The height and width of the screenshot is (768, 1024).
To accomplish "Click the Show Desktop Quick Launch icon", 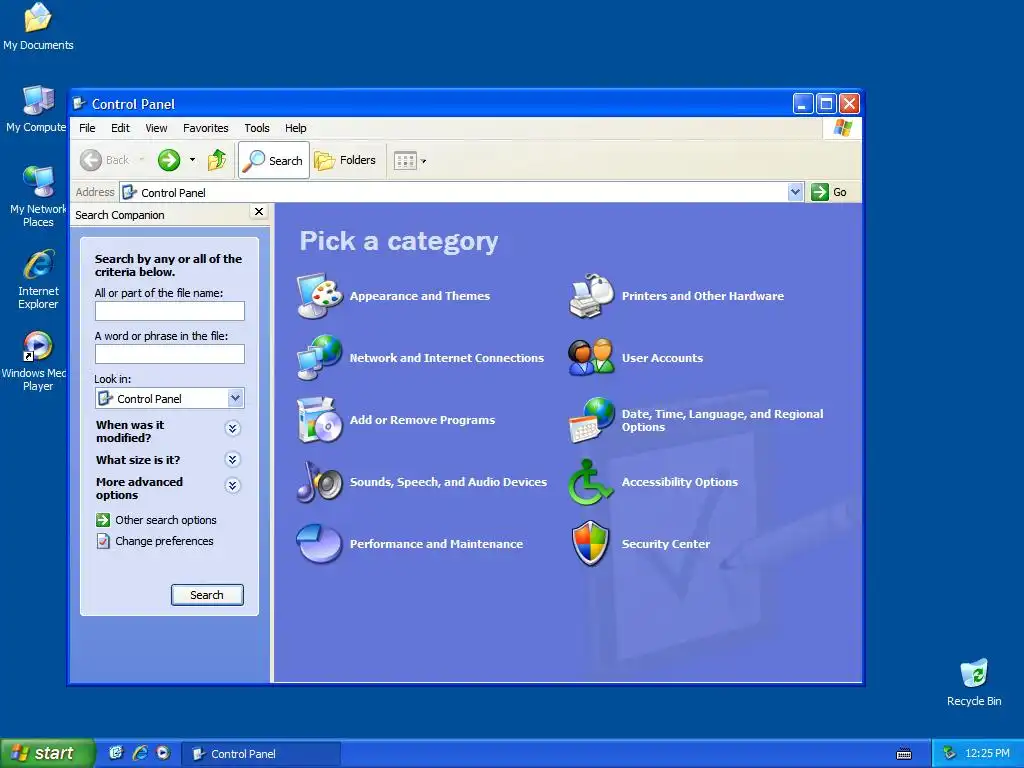I will click(x=116, y=753).
